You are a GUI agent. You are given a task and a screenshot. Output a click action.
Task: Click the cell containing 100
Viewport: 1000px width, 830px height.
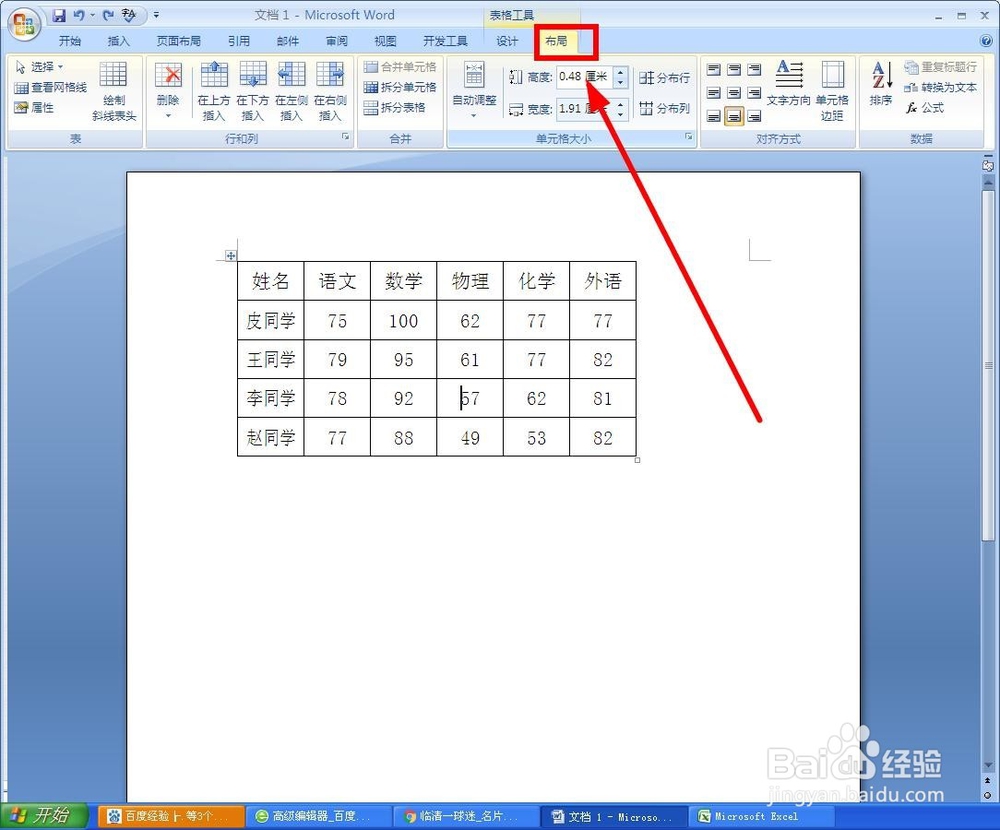coord(403,320)
